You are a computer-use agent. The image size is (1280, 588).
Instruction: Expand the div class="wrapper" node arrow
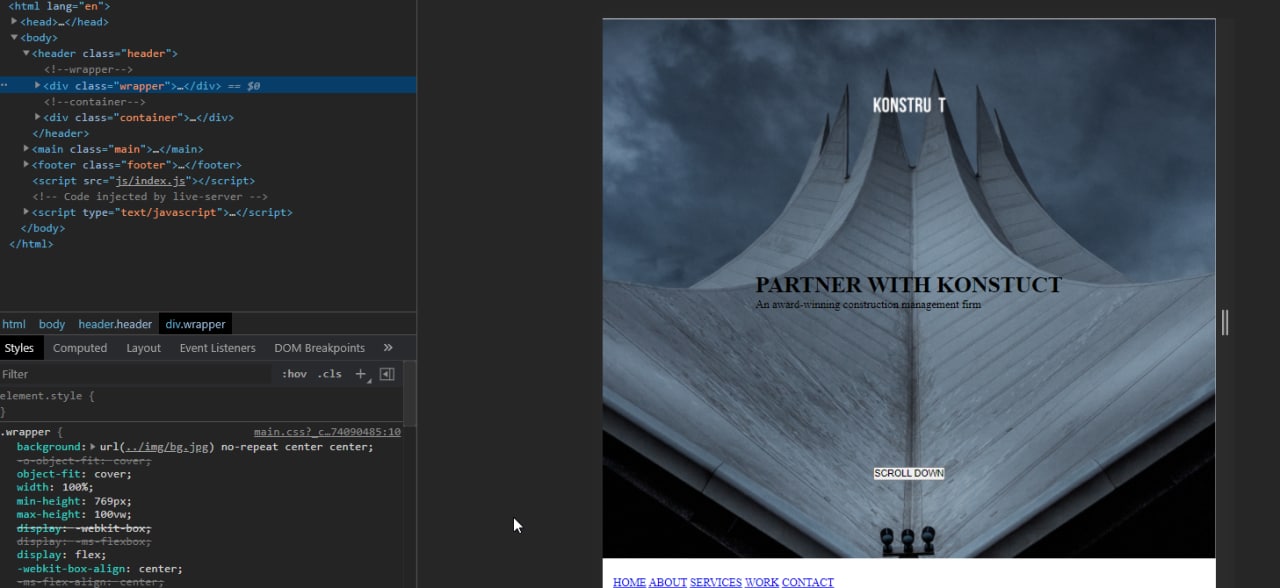point(38,85)
